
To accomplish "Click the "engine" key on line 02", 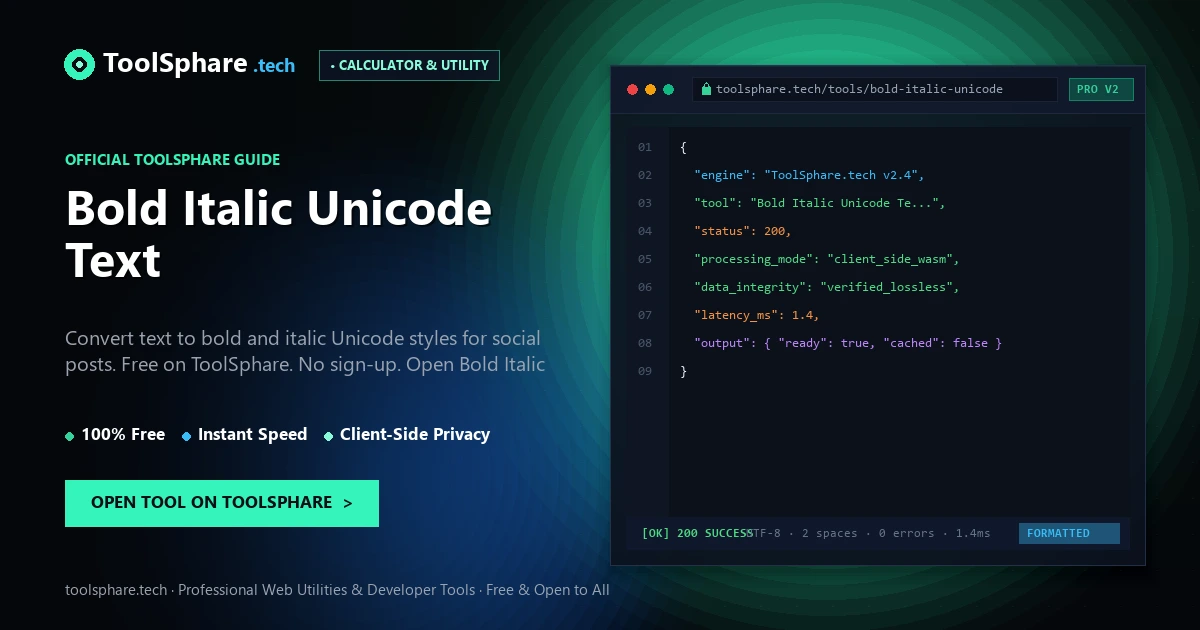I will pos(720,175).
